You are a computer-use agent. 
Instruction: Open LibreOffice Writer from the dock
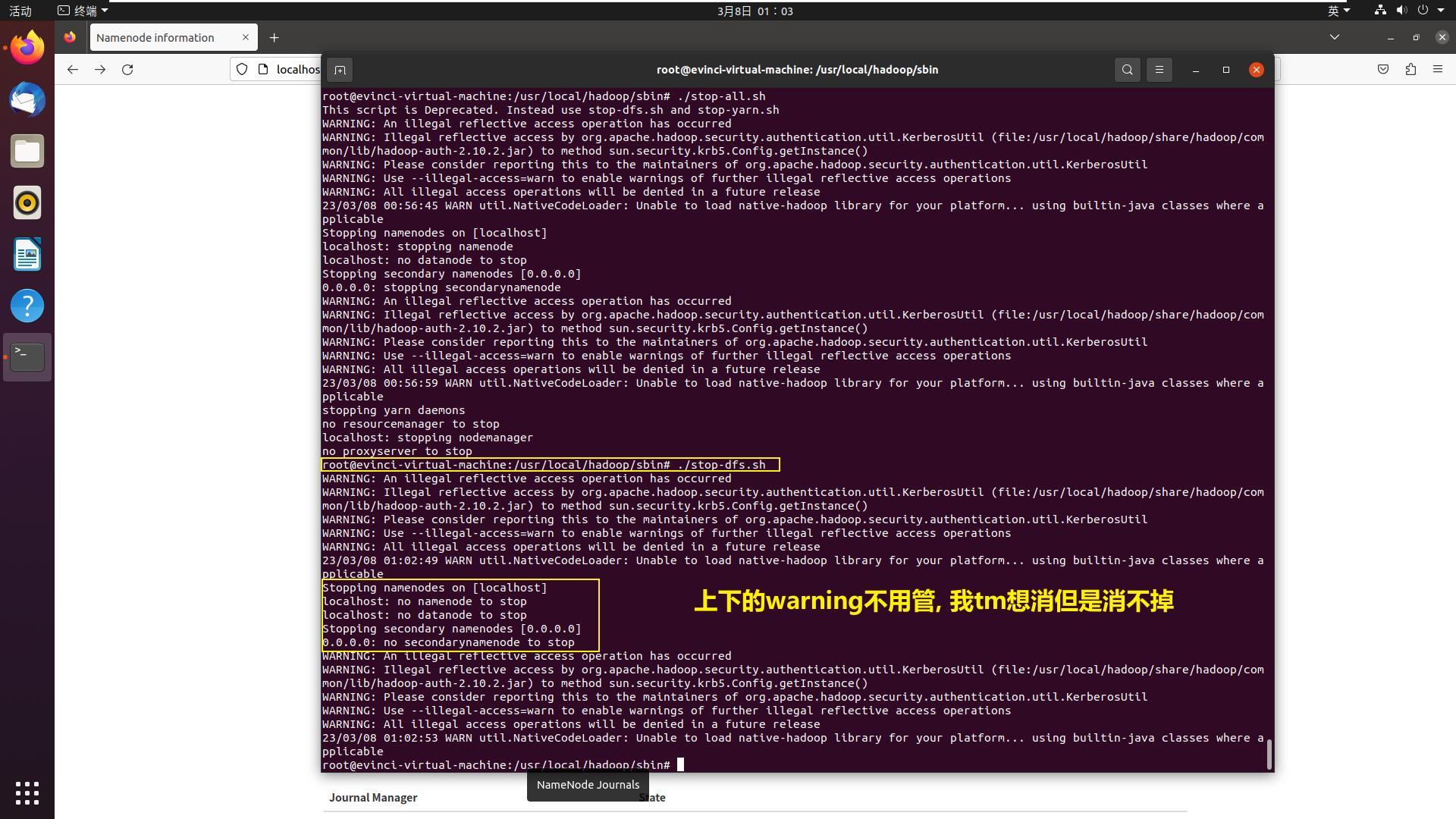coord(27,254)
